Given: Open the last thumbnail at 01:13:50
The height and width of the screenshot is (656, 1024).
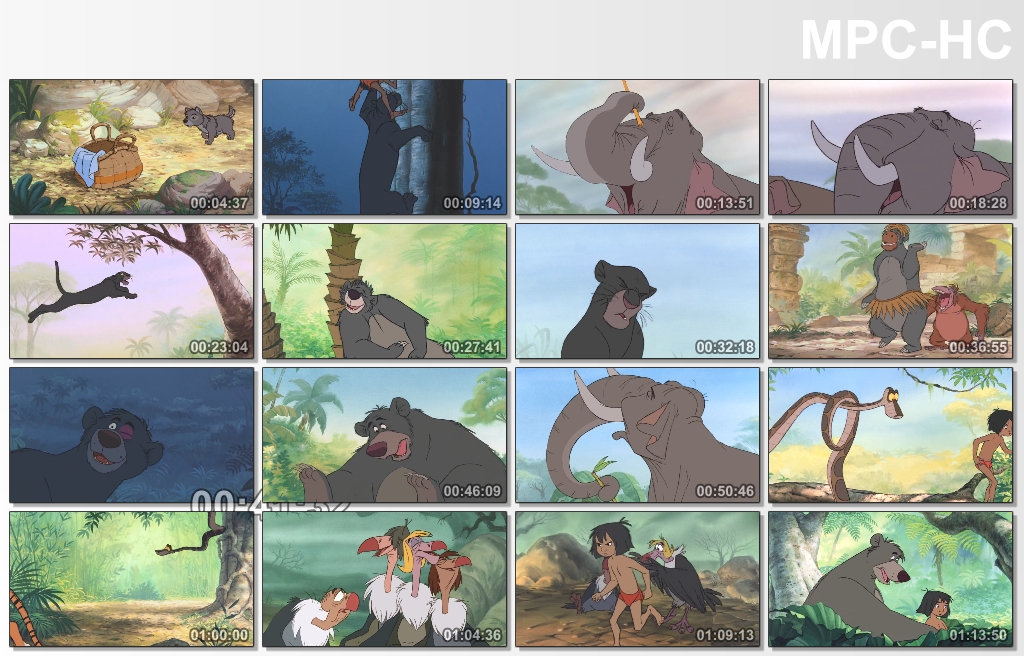Looking at the screenshot, I should coord(890,579).
